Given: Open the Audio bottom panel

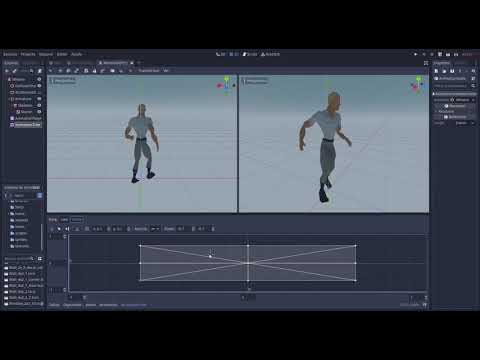Looking at the screenshot, I should coord(90,305).
